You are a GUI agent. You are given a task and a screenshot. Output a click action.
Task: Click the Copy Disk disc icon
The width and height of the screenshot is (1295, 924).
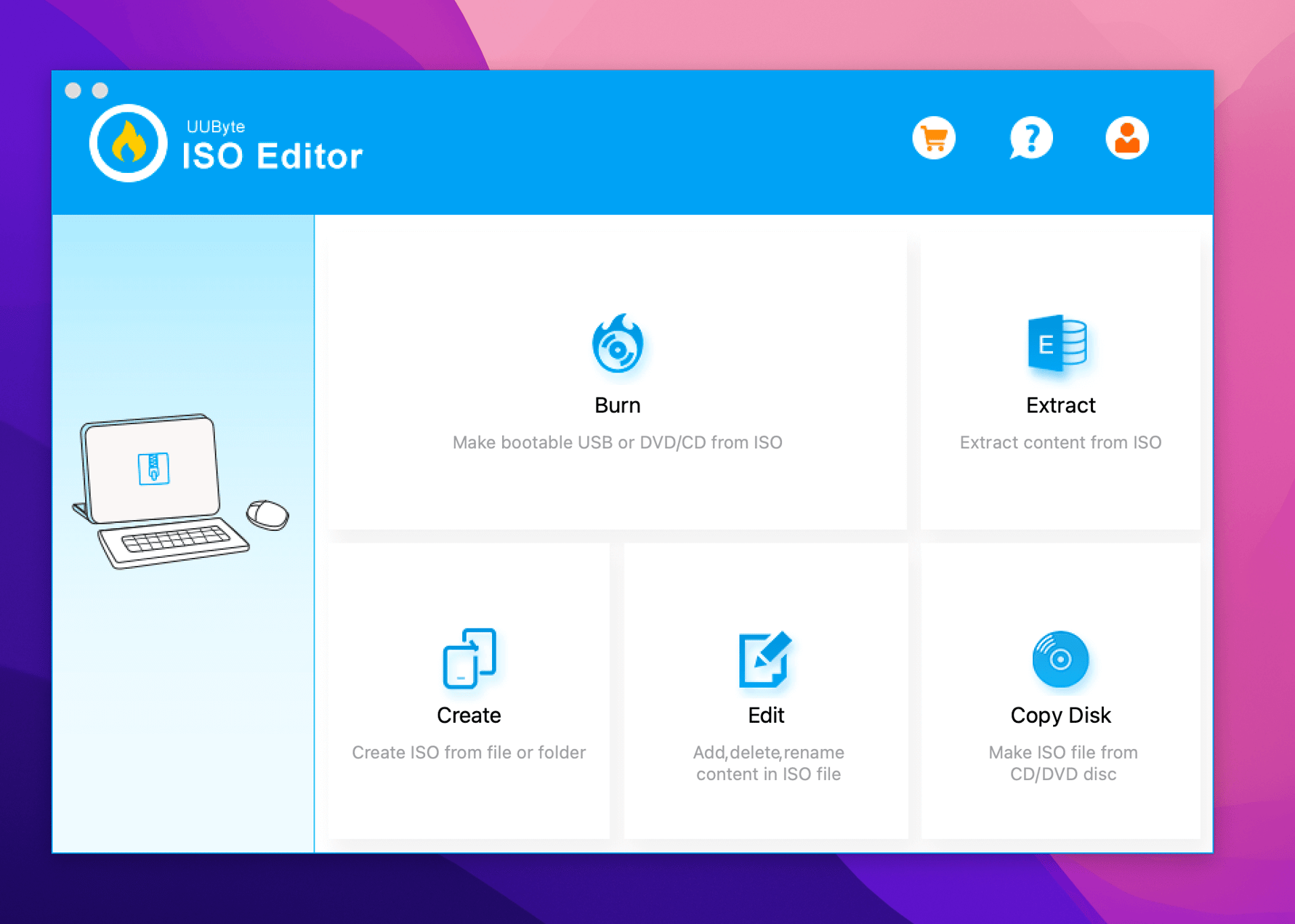1060,659
